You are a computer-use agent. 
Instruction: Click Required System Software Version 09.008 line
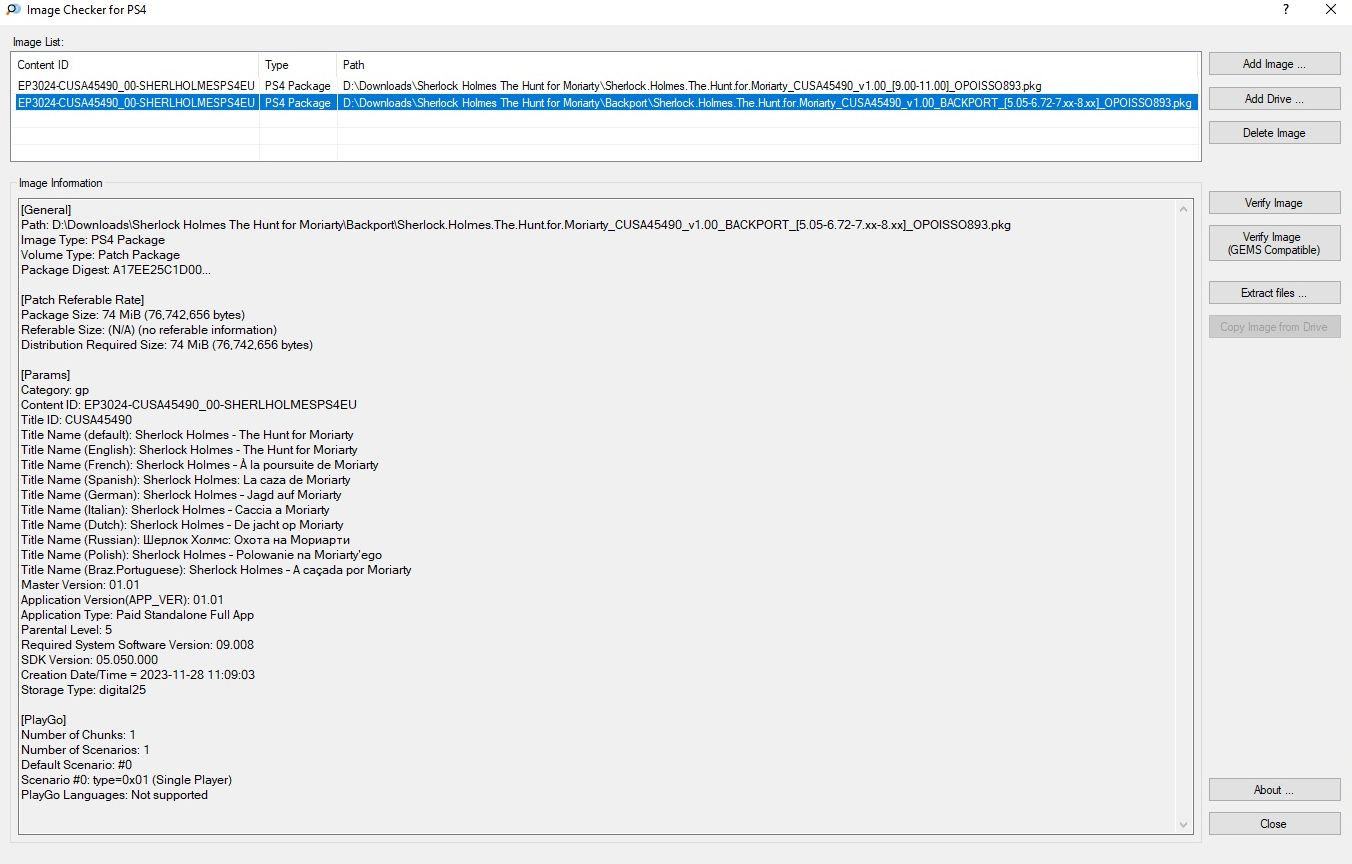[137, 645]
